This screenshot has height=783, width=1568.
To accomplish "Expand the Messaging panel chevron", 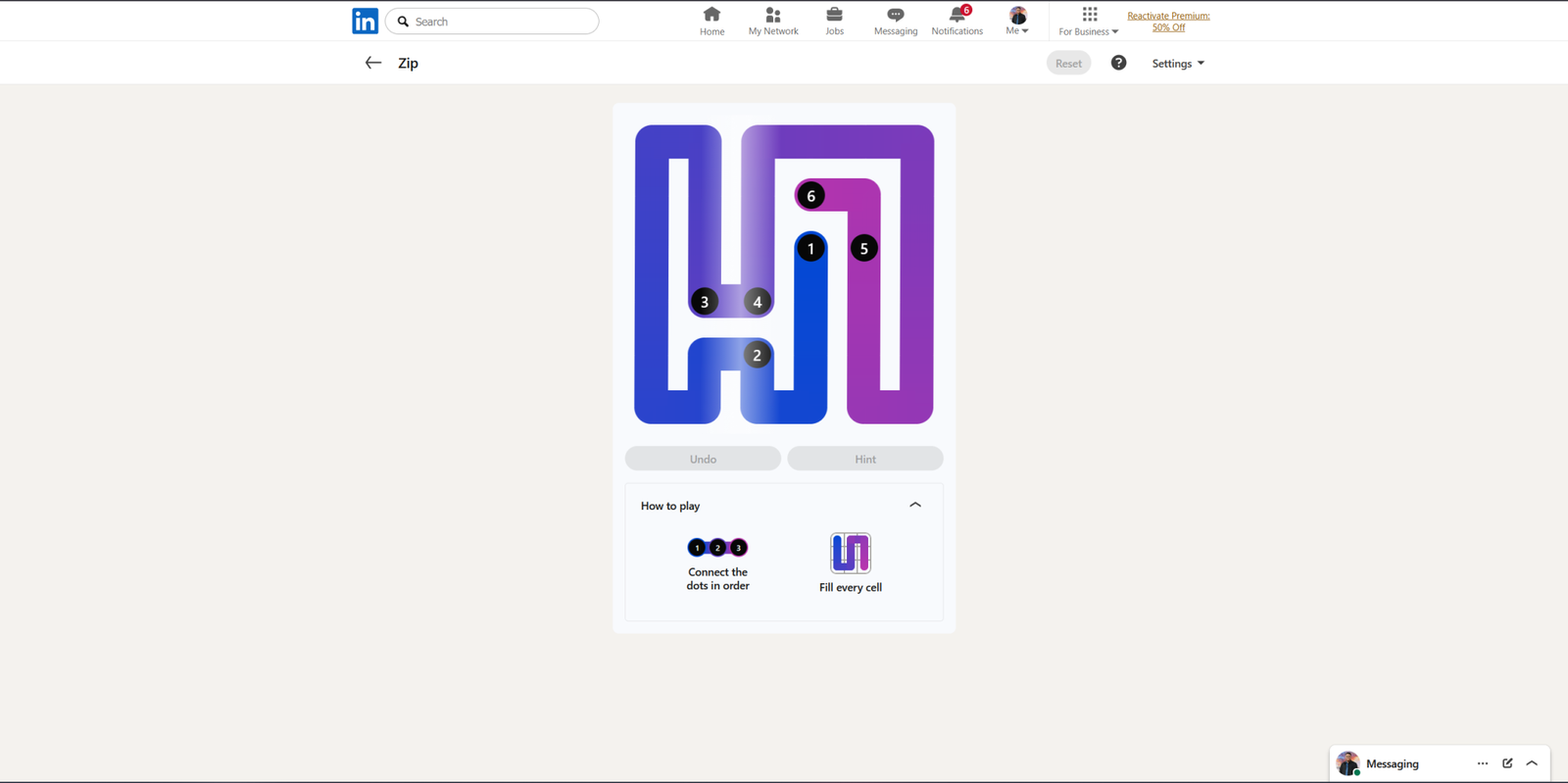I will (x=1532, y=763).
